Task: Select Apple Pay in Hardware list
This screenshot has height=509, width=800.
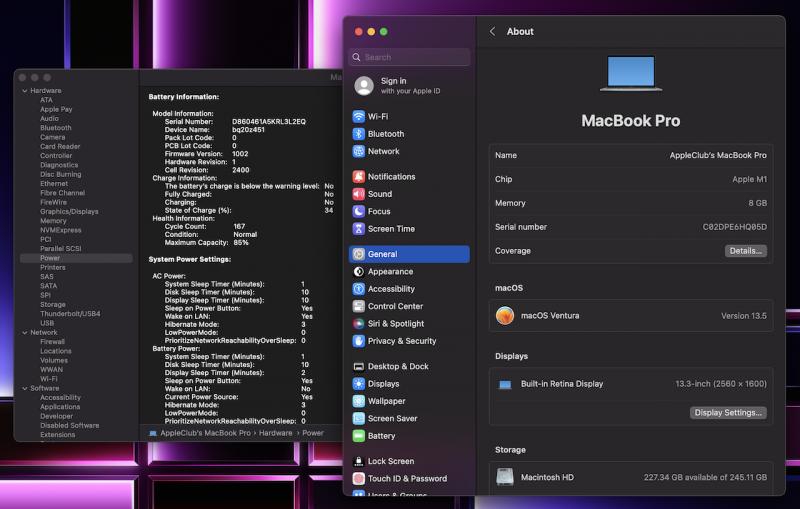Action: pos(56,109)
